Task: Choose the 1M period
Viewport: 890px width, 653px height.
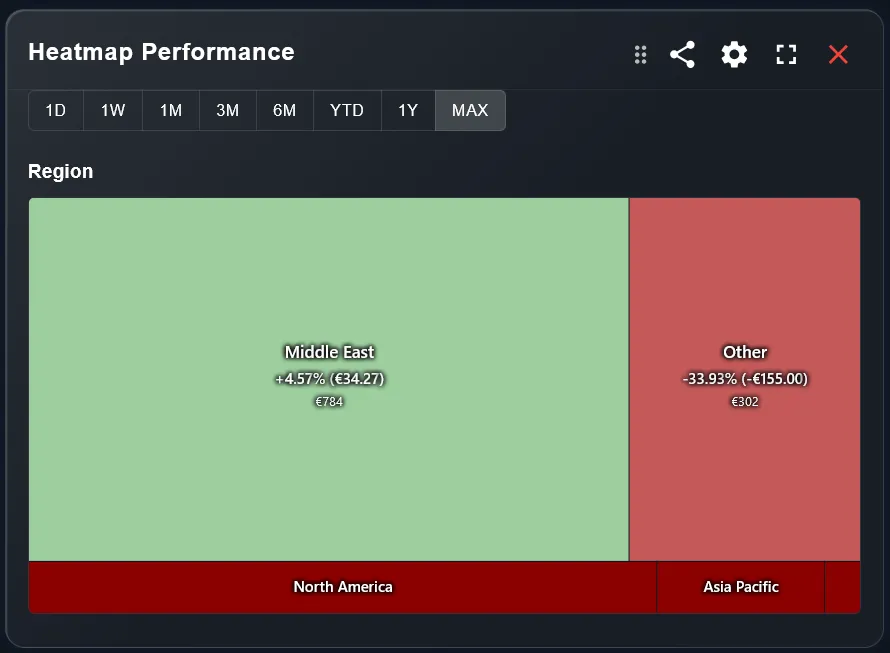Action: (171, 111)
